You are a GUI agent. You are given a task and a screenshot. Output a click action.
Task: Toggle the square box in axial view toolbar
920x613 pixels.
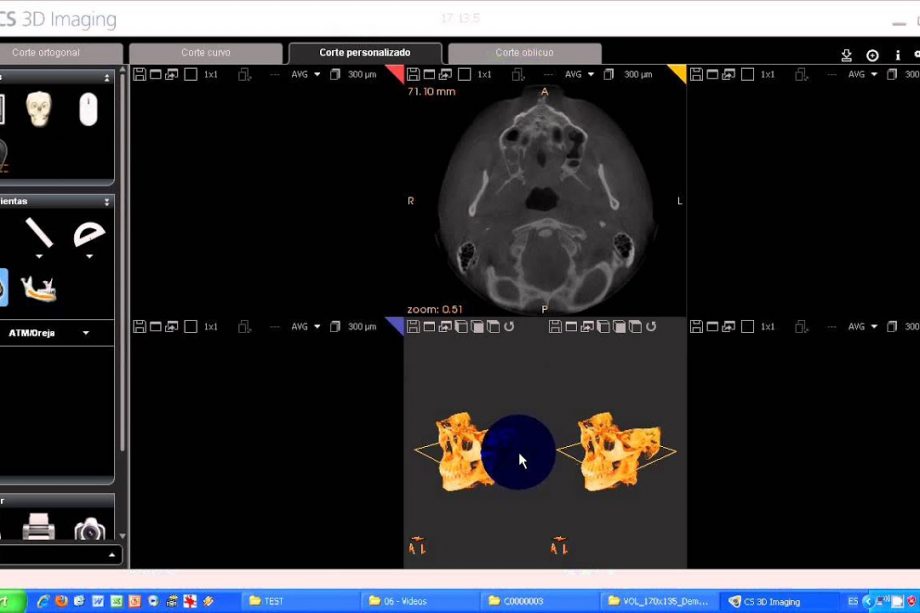point(464,74)
